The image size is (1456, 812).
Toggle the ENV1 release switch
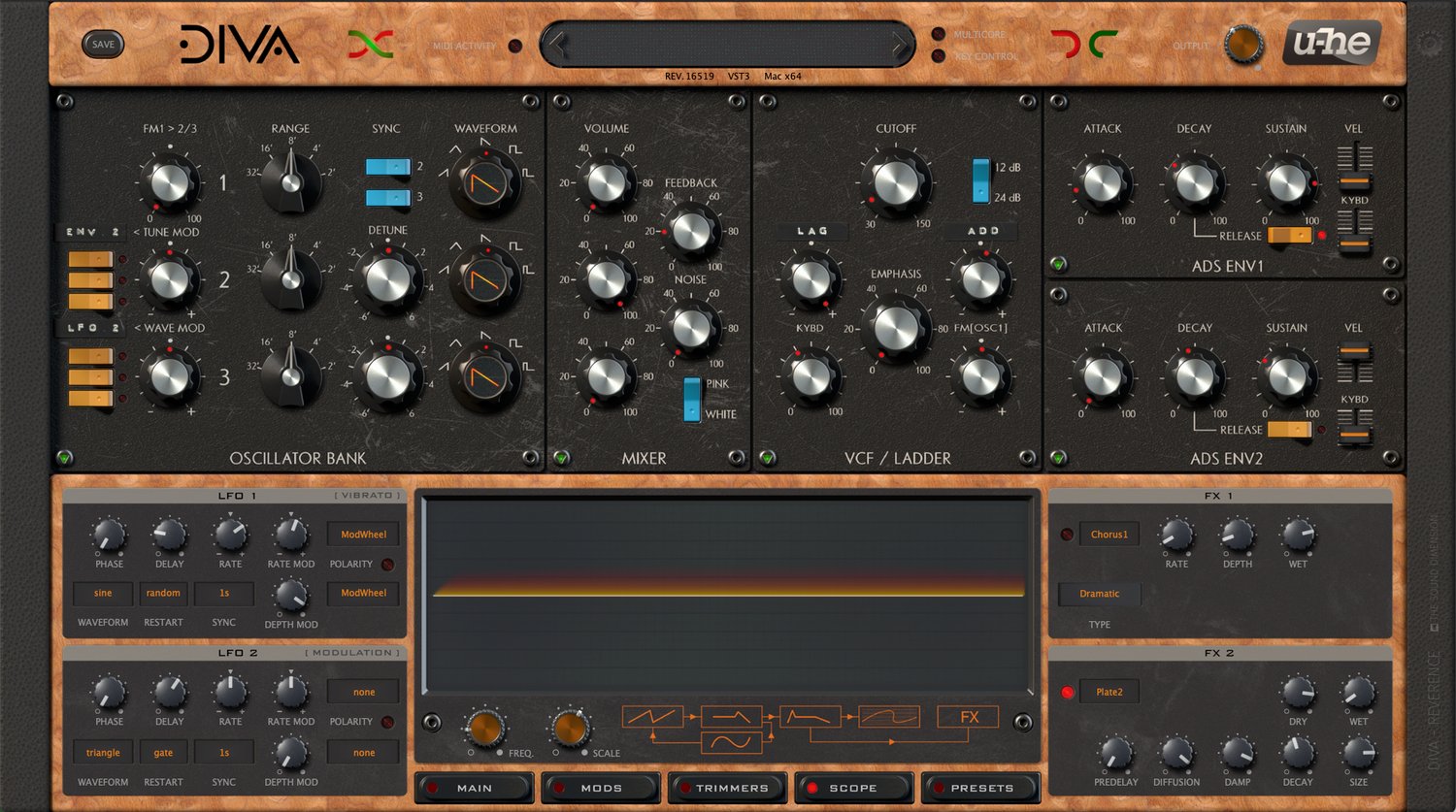coord(1290,236)
